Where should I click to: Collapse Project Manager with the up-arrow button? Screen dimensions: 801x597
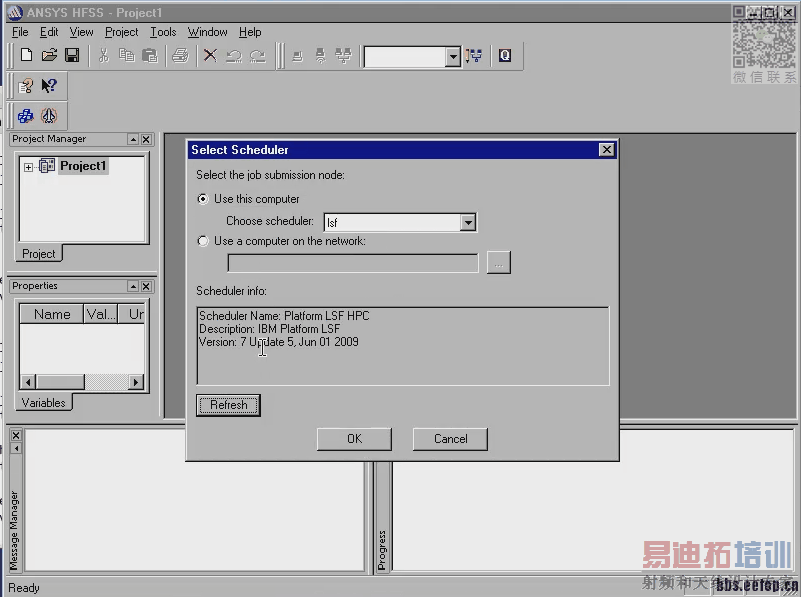point(133,139)
